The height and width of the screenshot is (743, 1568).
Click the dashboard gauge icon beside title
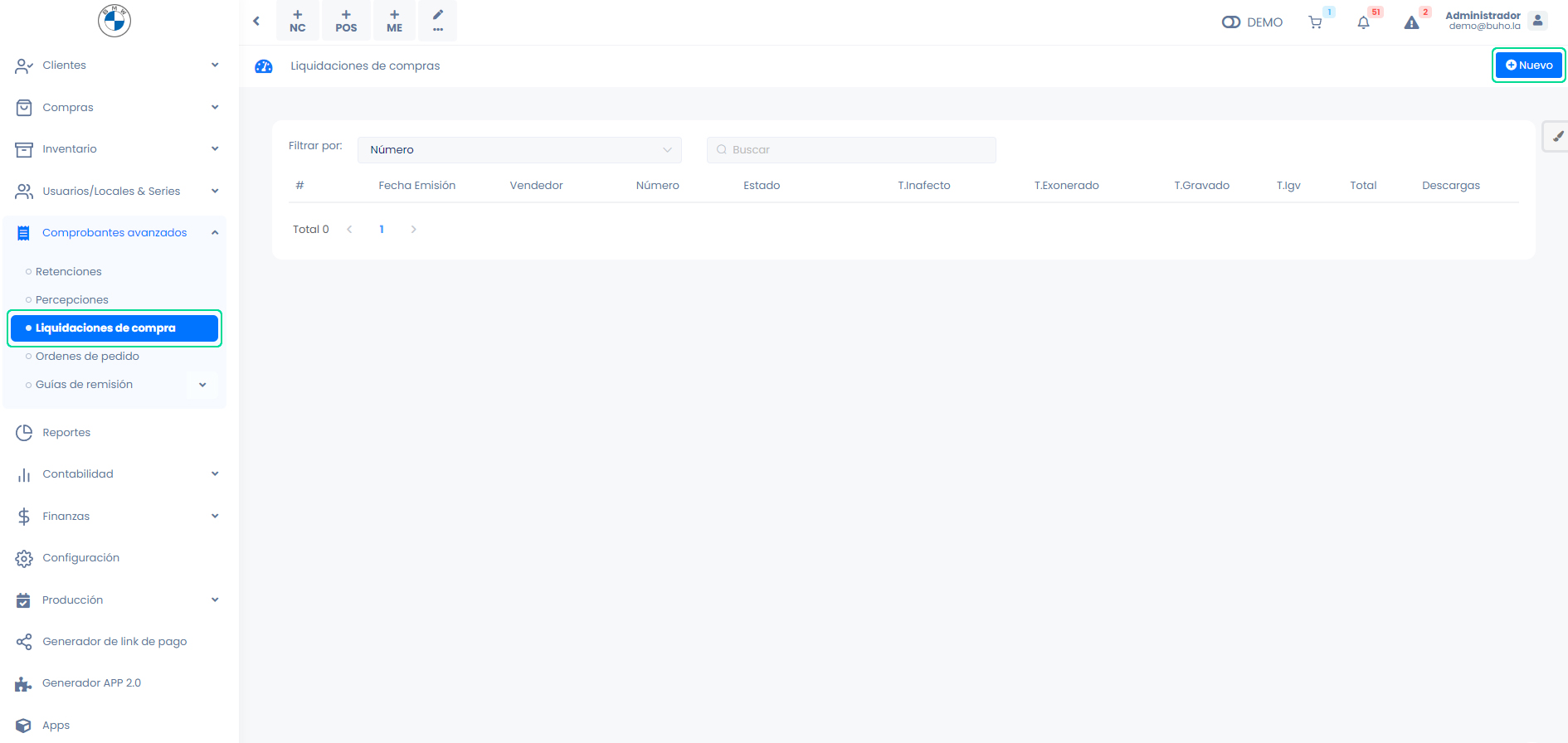point(264,66)
